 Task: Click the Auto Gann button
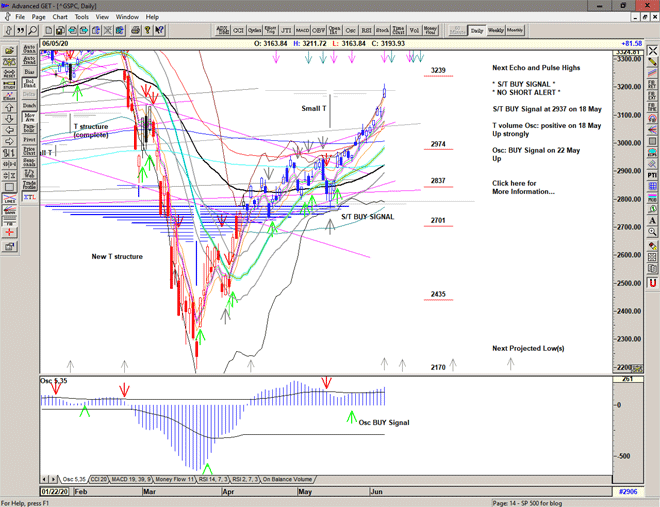coord(29,49)
